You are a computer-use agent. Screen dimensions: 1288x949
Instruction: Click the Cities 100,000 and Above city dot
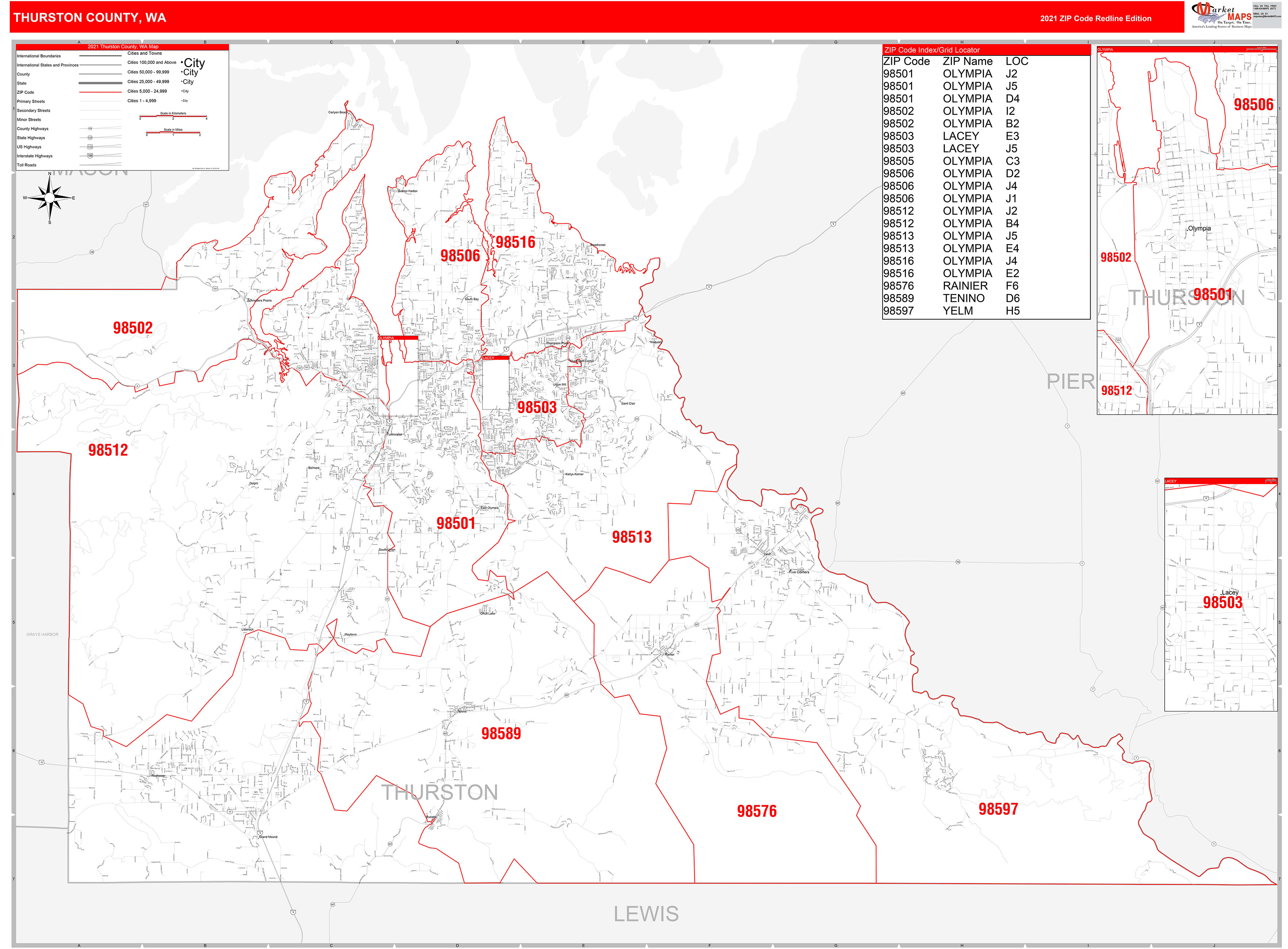[182, 62]
